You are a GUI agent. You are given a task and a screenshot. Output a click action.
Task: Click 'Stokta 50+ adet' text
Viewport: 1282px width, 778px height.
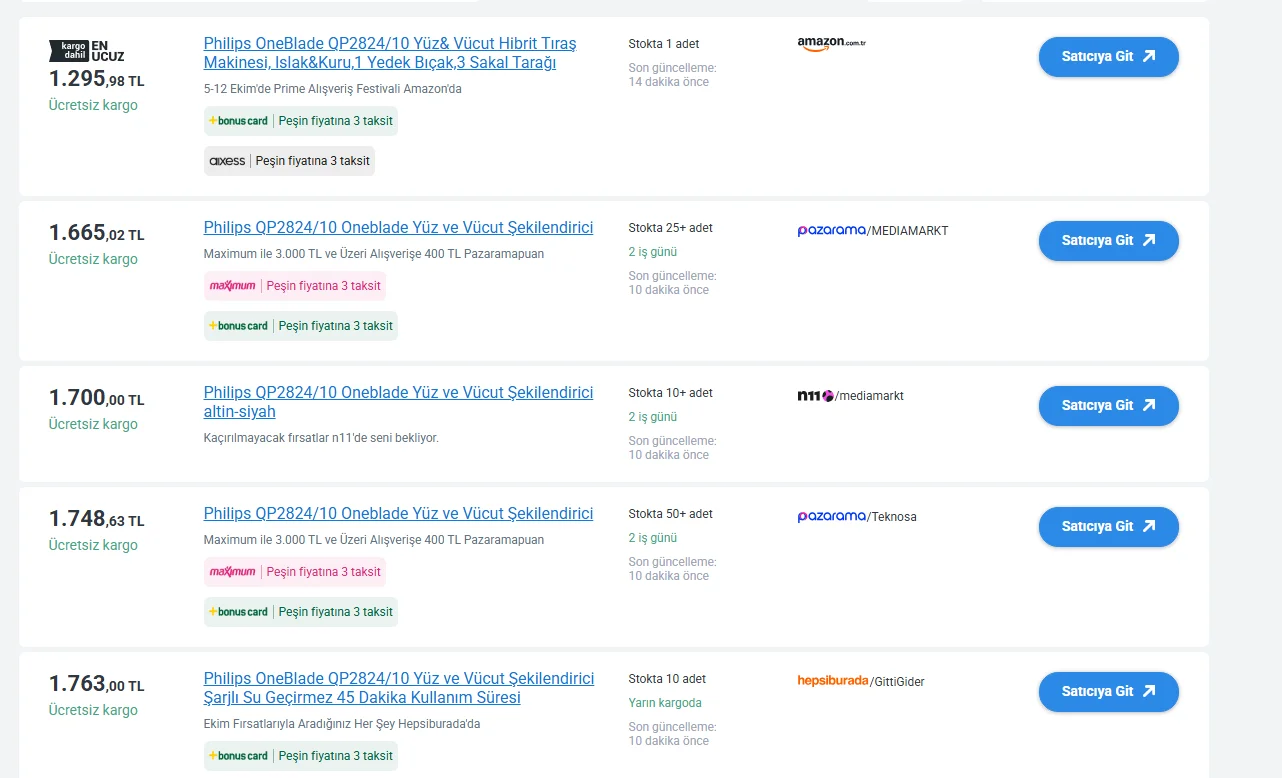pos(671,514)
